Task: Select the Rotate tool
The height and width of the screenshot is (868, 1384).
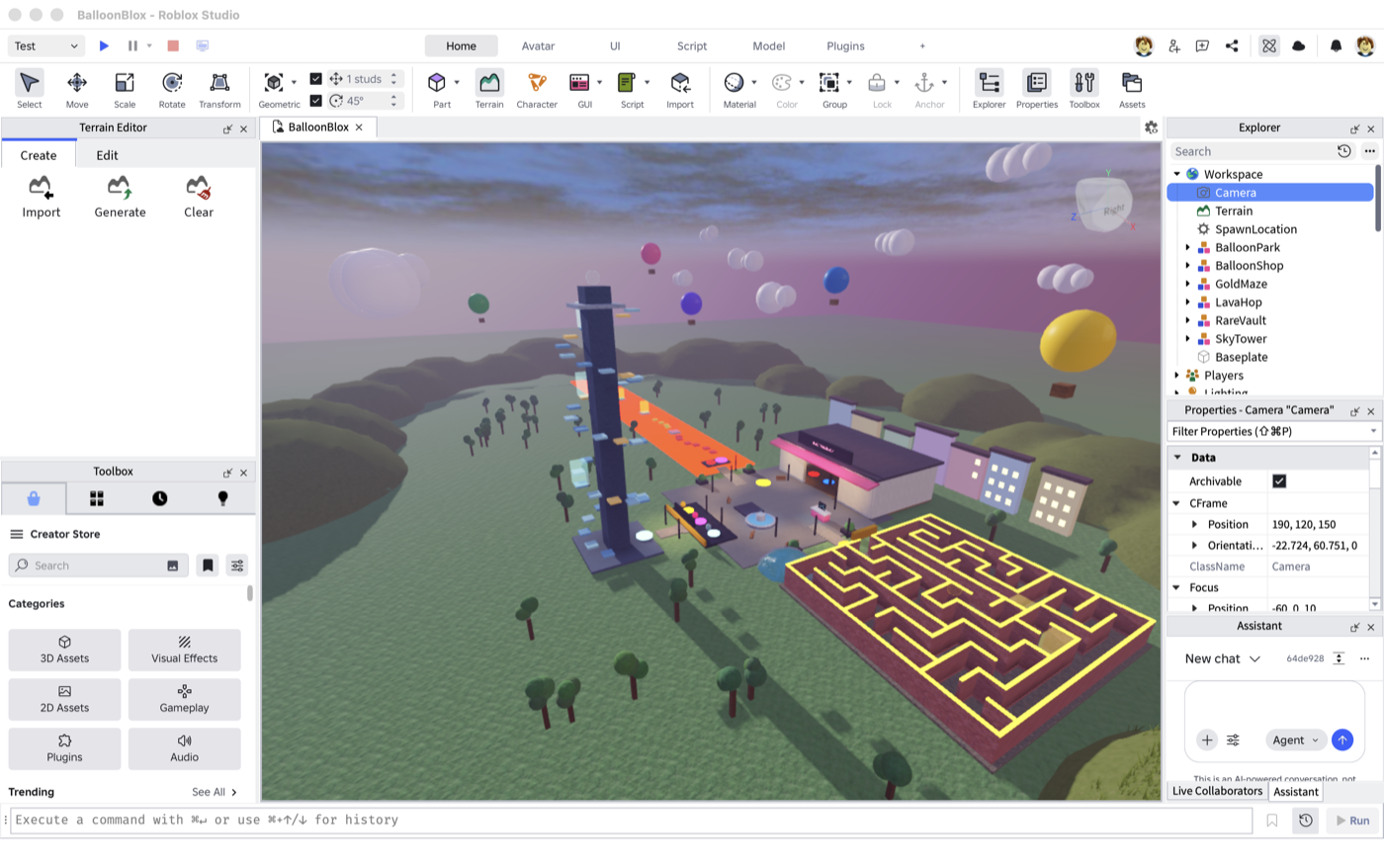Action: 172,89
